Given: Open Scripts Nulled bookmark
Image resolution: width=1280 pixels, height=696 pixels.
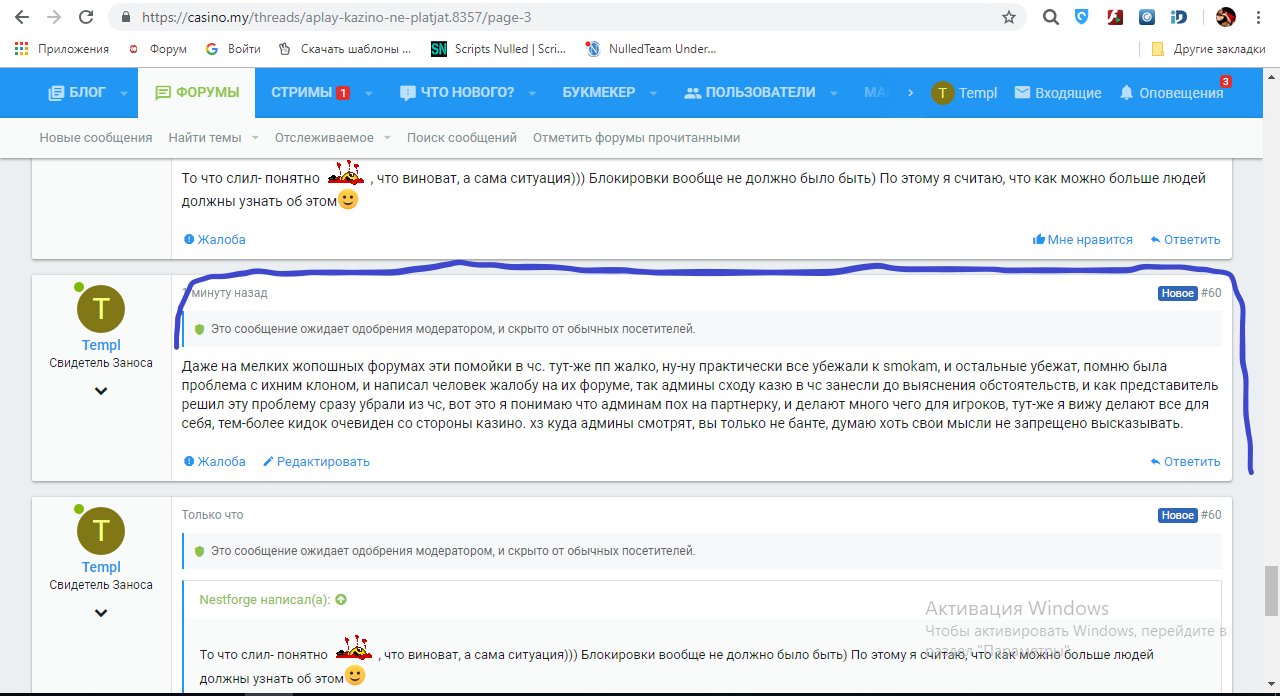Looking at the screenshot, I should (499, 48).
